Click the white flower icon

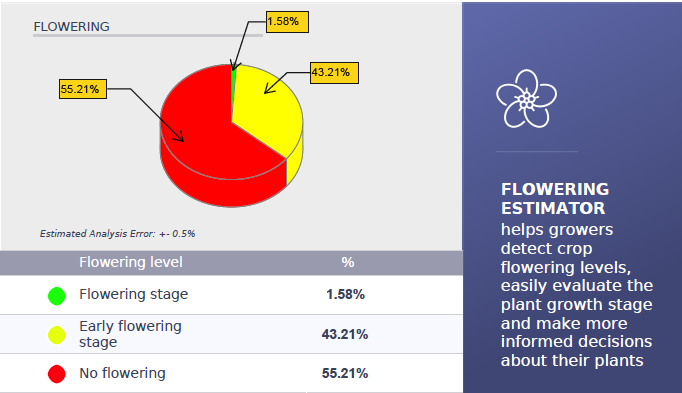click(x=526, y=99)
